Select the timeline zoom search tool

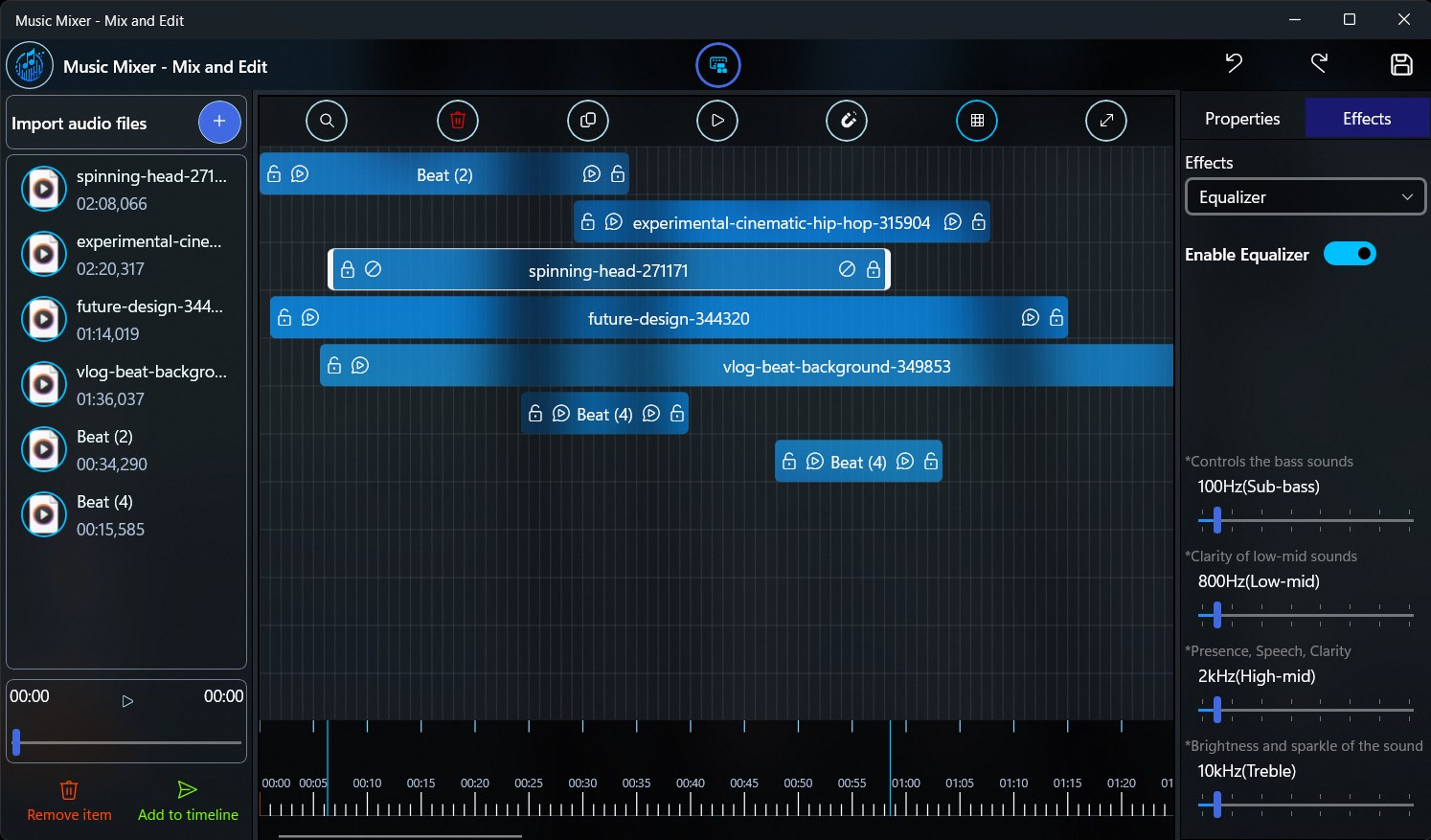point(327,120)
